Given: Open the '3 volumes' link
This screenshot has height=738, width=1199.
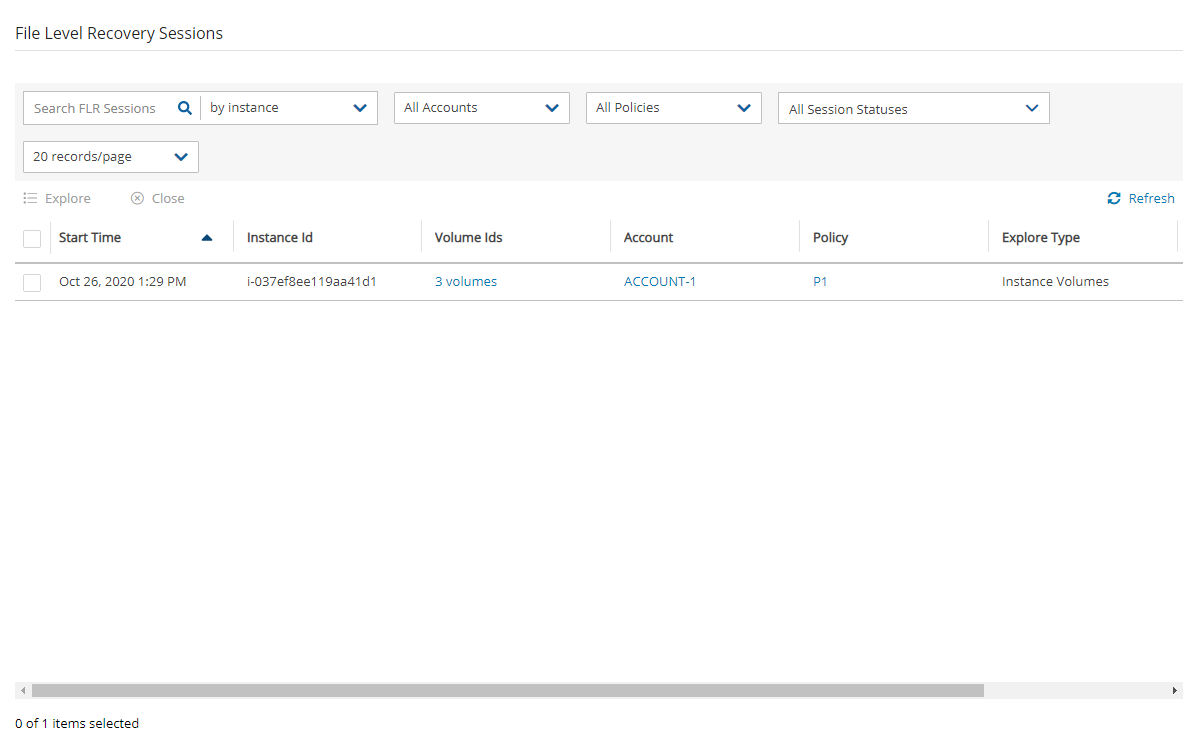Looking at the screenshot, I should [x=465, y=282].
